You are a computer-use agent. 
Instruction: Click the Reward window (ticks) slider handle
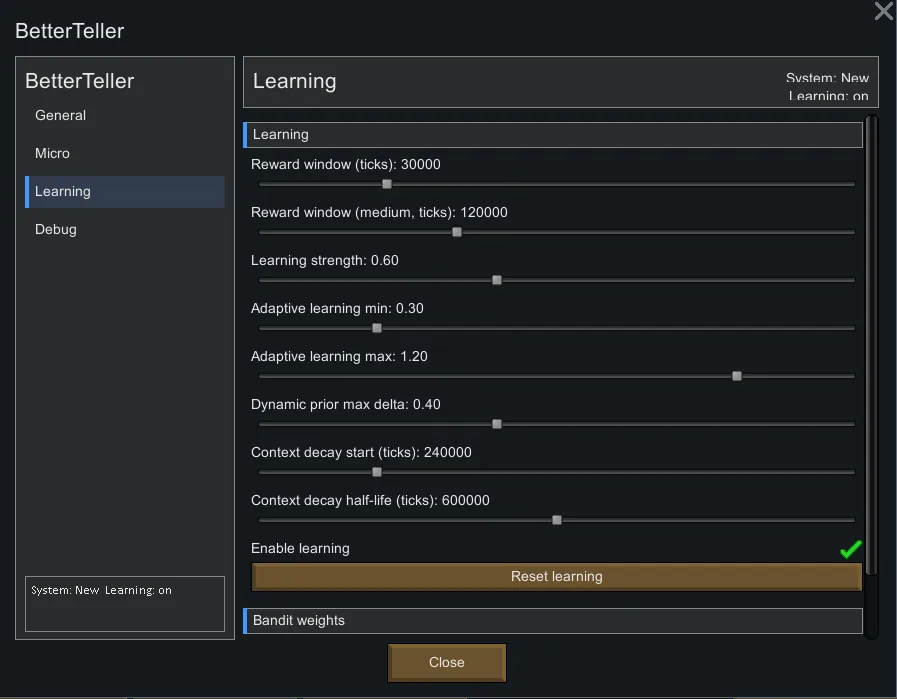pyautogui.click(x=387, y=184)
